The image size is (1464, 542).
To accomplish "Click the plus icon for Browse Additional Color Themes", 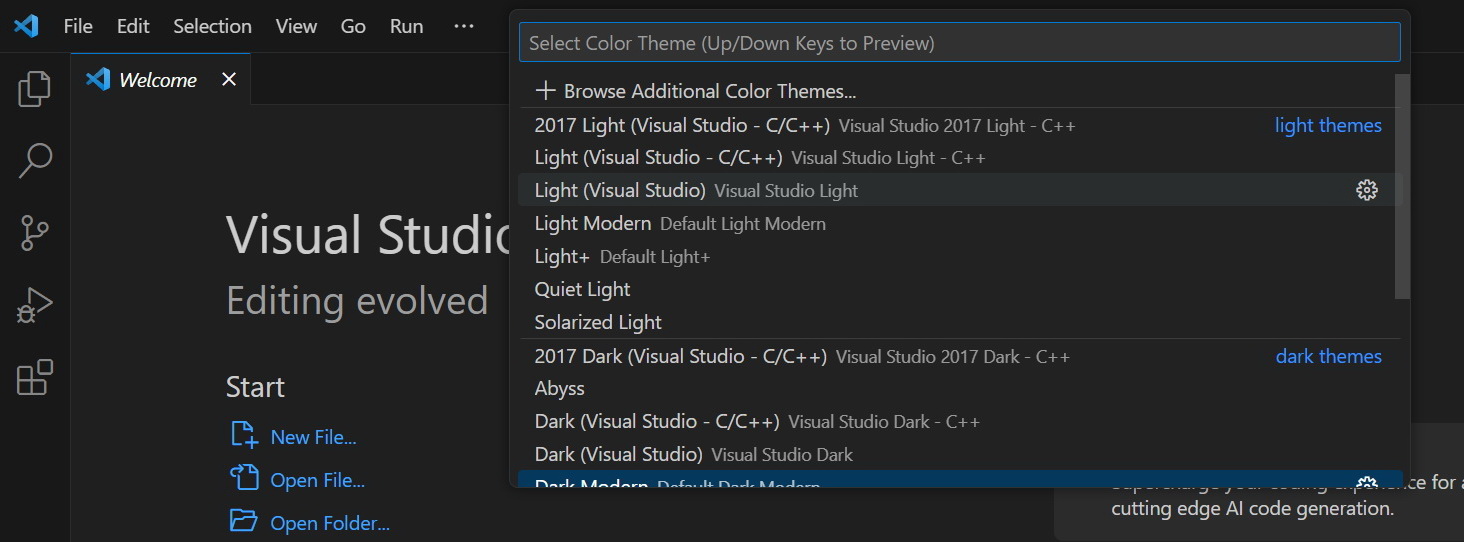I will 545,91.
